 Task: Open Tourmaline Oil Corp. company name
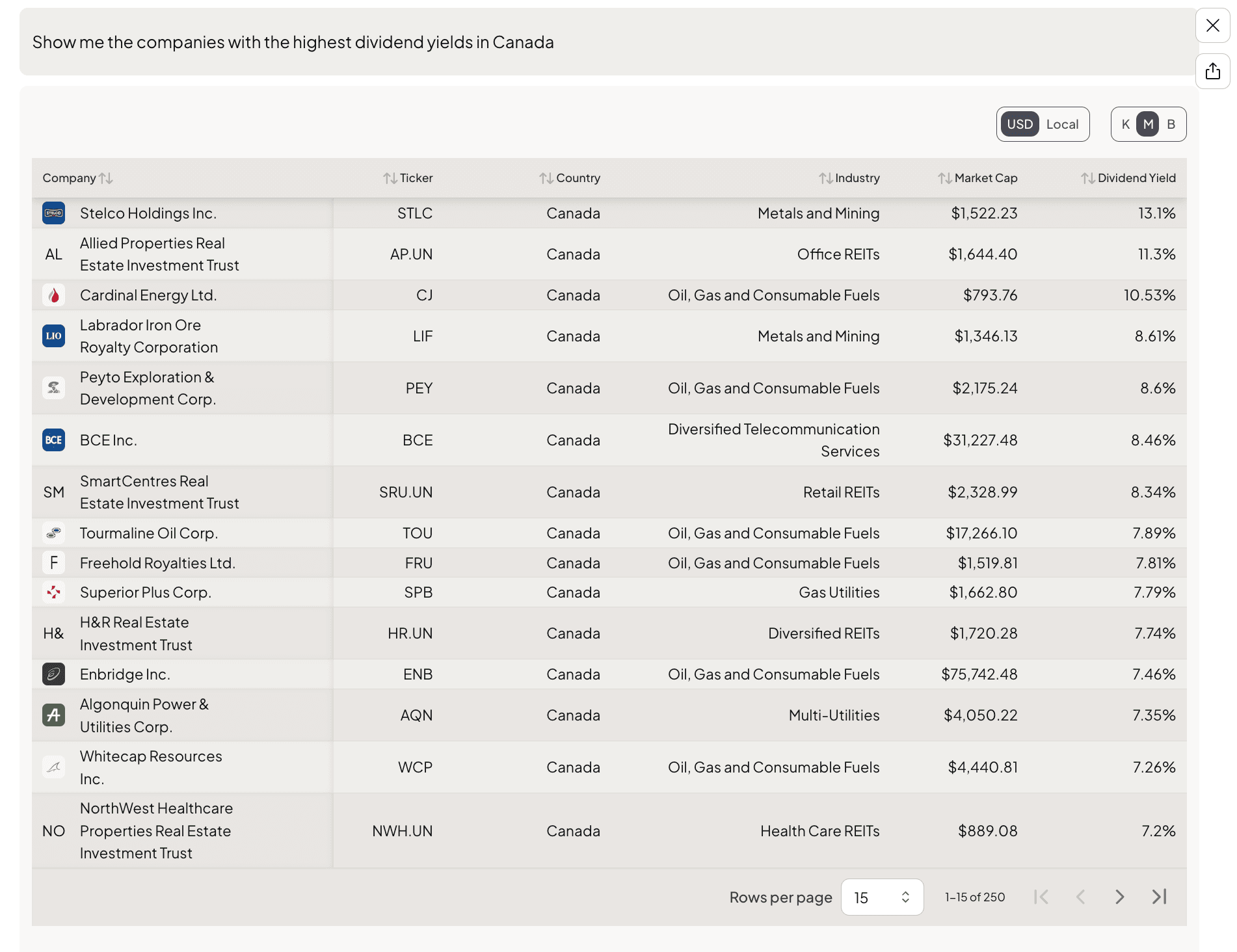point(149,533)
